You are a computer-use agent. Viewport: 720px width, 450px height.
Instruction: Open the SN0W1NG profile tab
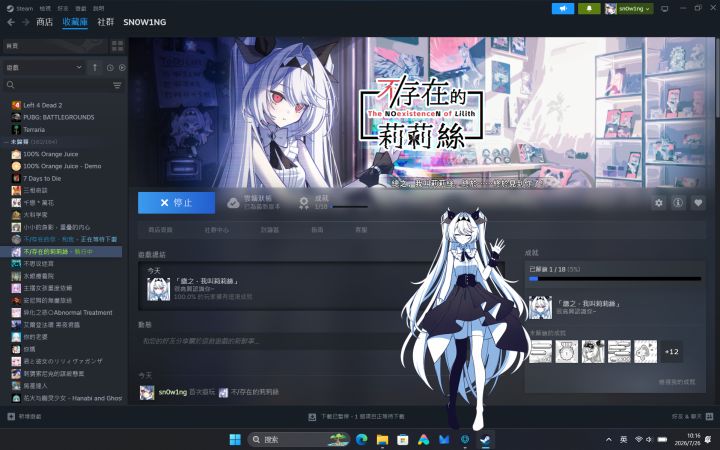click(x=145, y=22)
